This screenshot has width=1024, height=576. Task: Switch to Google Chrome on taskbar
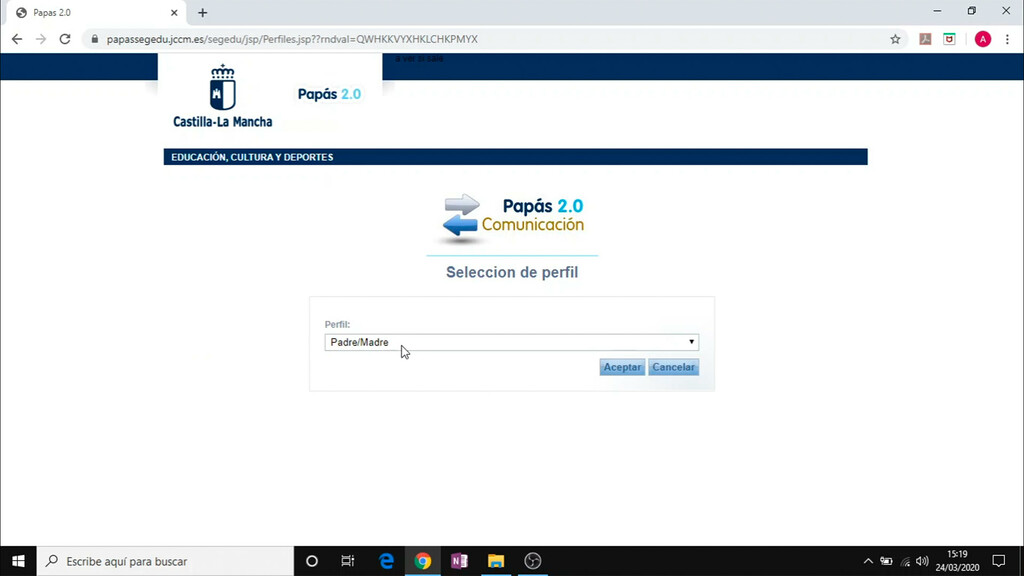(423, 561)
